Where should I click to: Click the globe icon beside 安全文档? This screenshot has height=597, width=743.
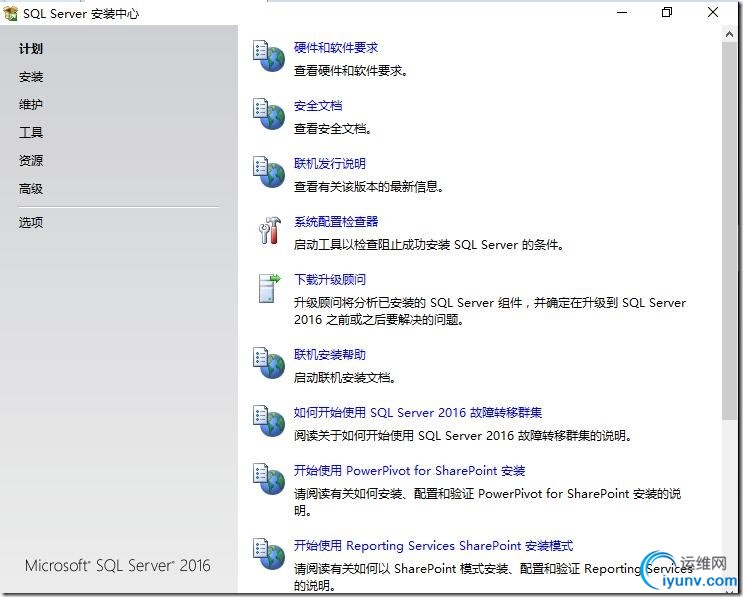269,114
